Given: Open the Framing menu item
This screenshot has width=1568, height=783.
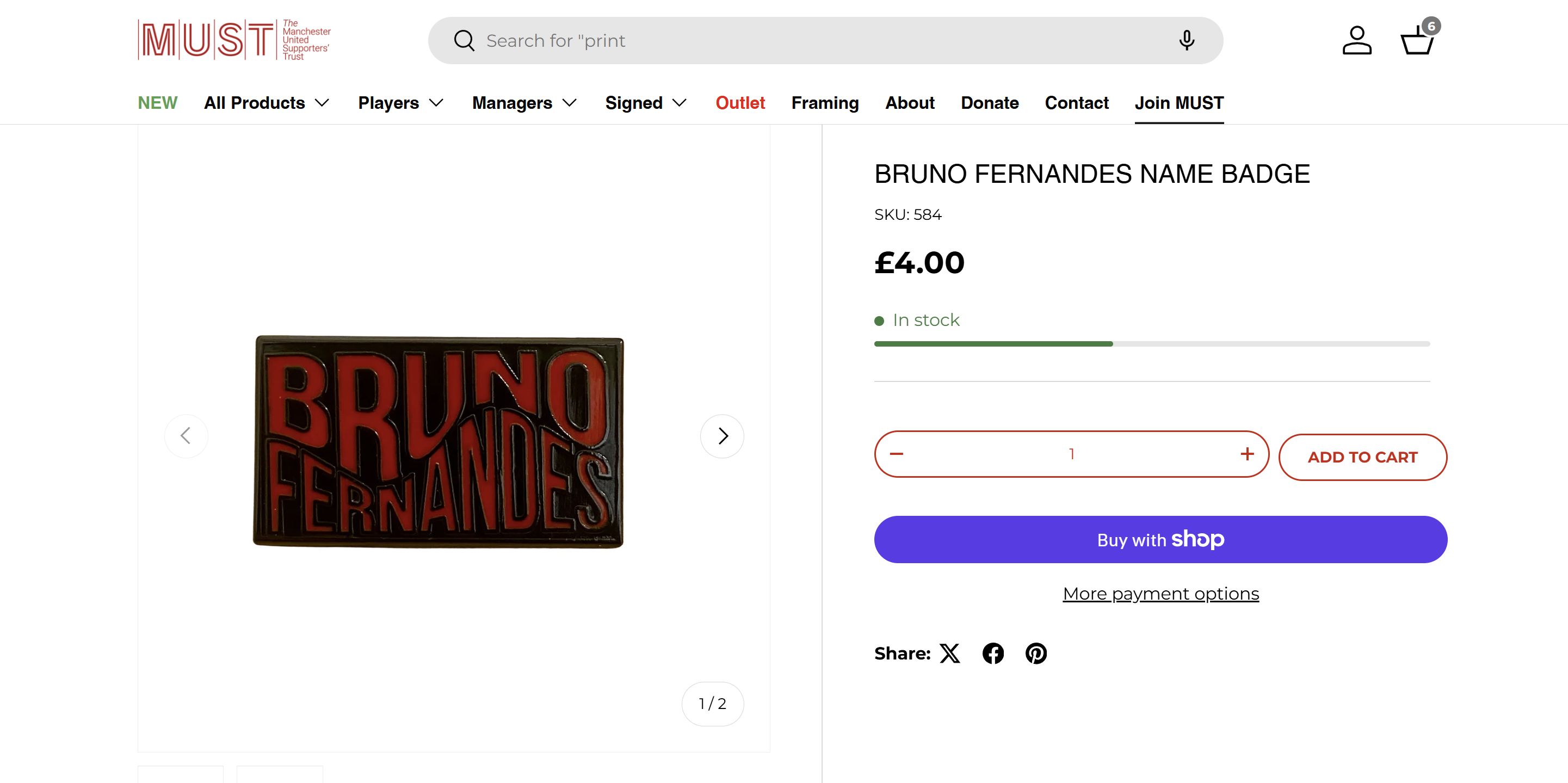Looking at the screenshot, I should pyautogui.click(x=825, y=103).
